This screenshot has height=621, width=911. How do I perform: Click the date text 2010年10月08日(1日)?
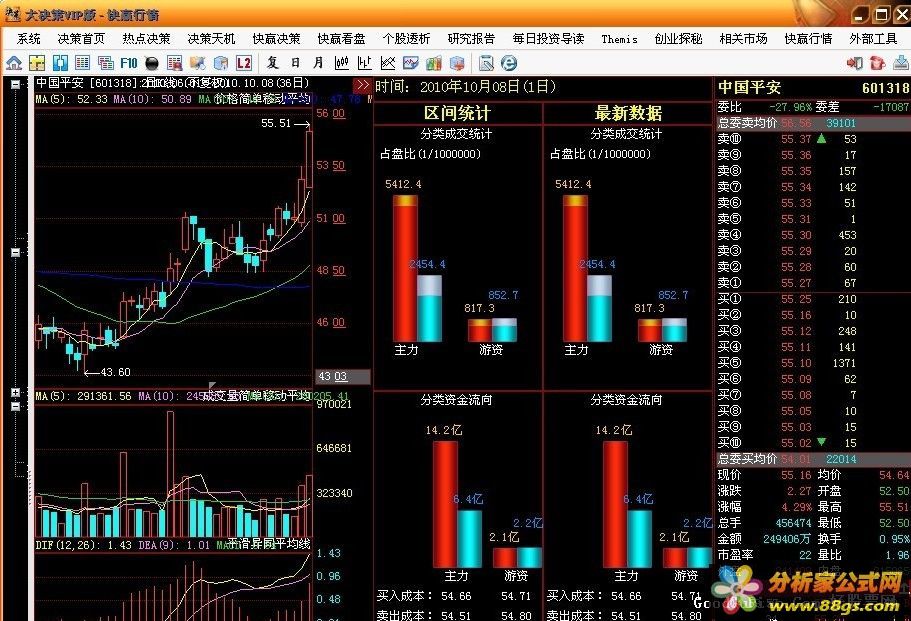[487, 87]
